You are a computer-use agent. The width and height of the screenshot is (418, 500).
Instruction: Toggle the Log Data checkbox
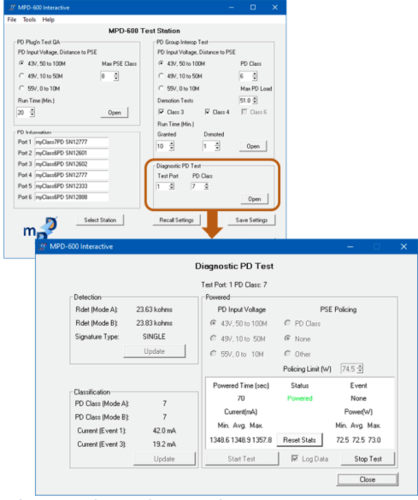tap(310, 459)
